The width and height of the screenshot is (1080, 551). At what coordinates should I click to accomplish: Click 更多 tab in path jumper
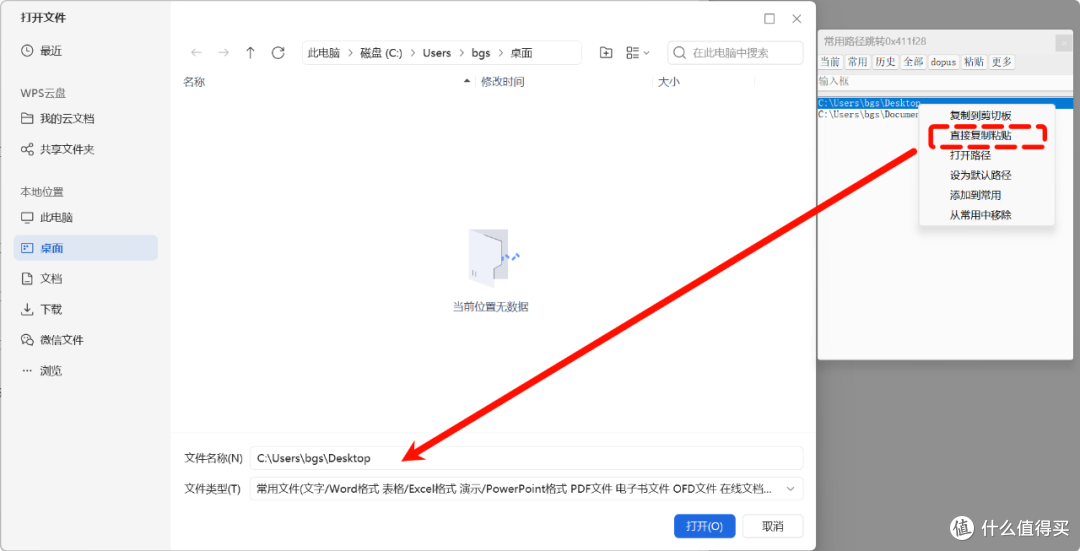coord(1001,62)
